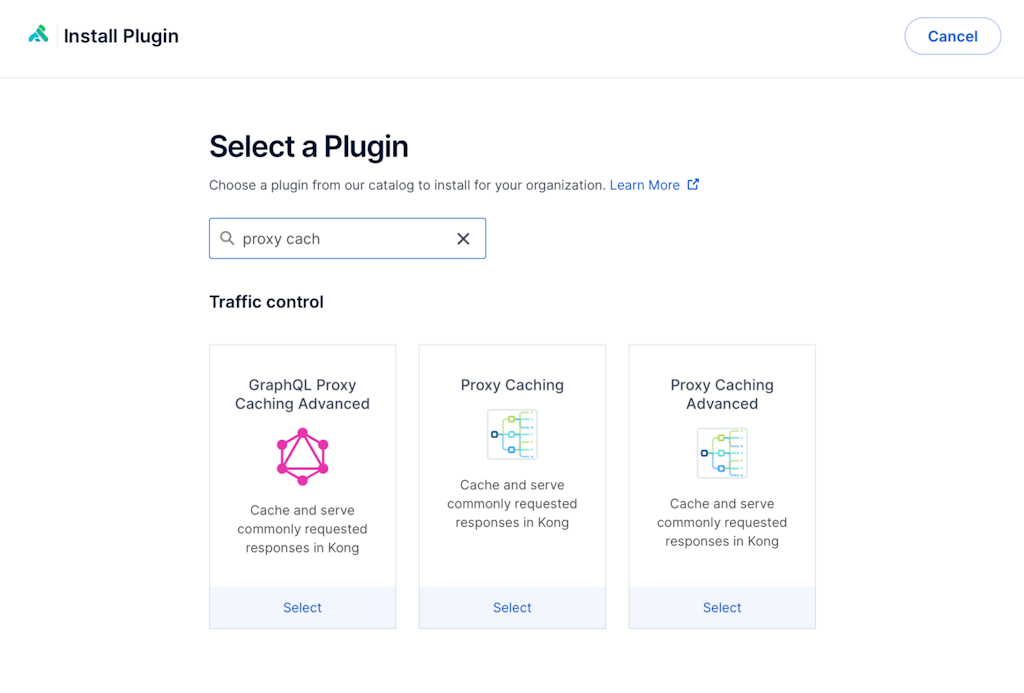The image size is (1024, 693).
Task: Click the Install Plugin page title
Action: 121,36
